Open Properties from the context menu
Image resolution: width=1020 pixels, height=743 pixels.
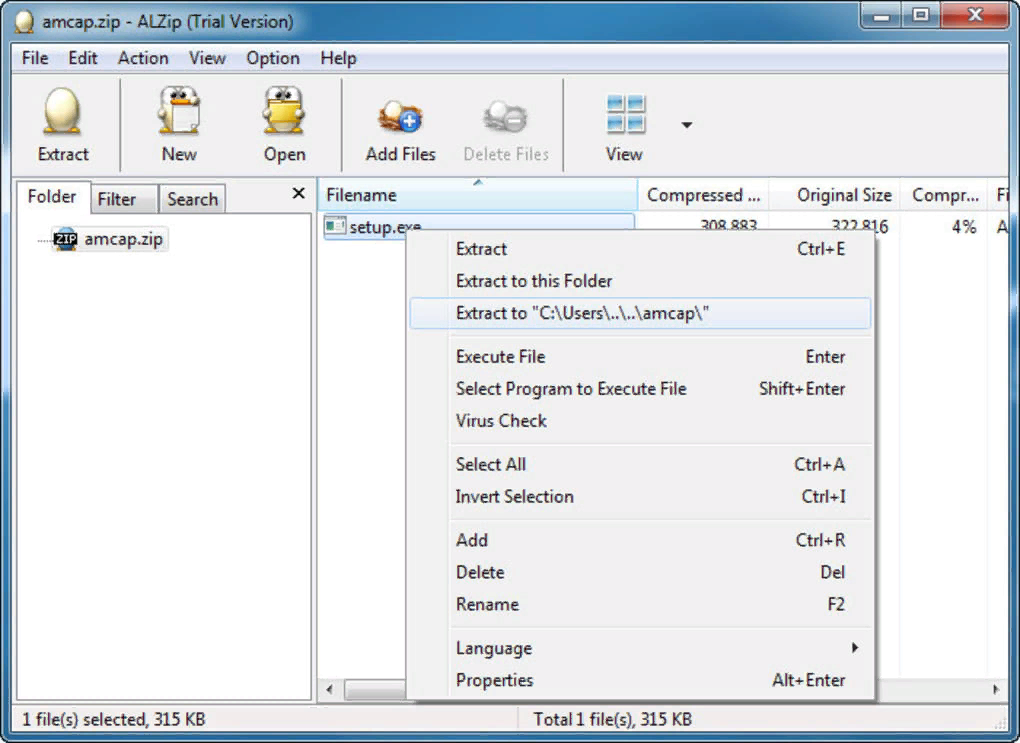tap(494, 680)
